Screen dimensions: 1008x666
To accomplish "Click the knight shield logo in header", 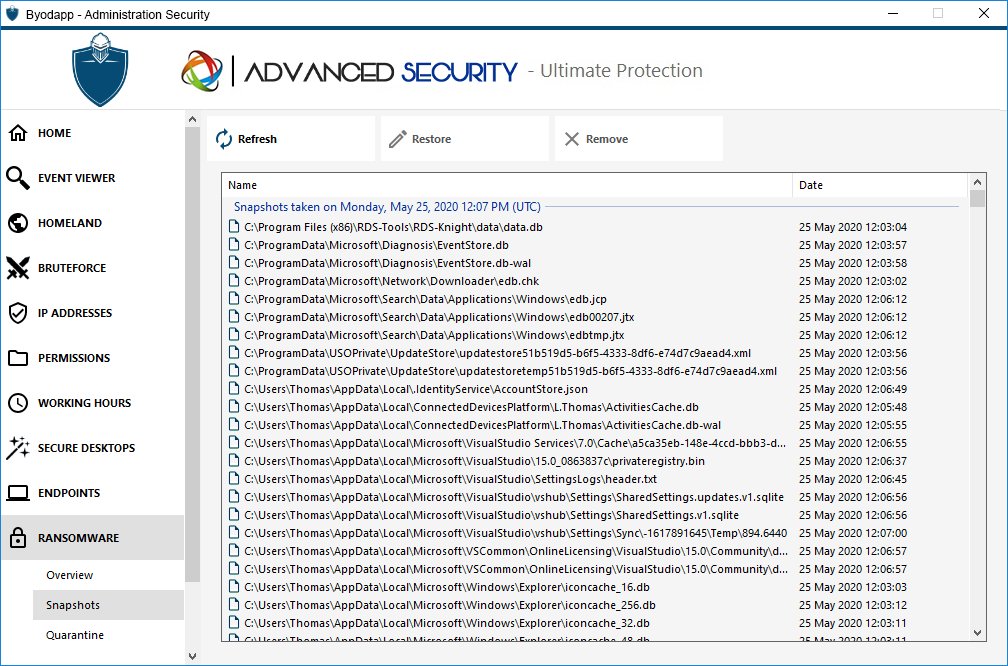I will (100, 69).
